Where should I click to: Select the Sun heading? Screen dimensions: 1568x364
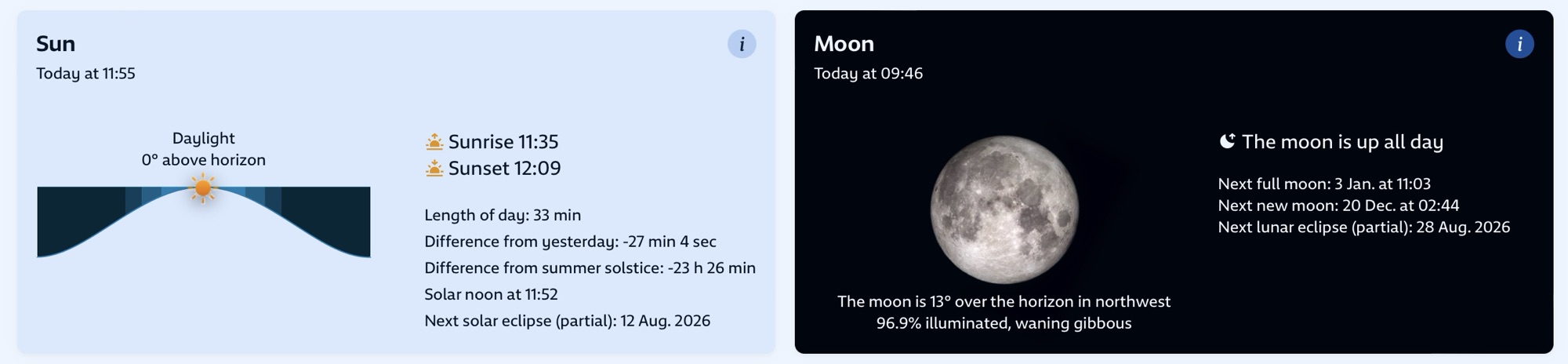pos(56,44)
